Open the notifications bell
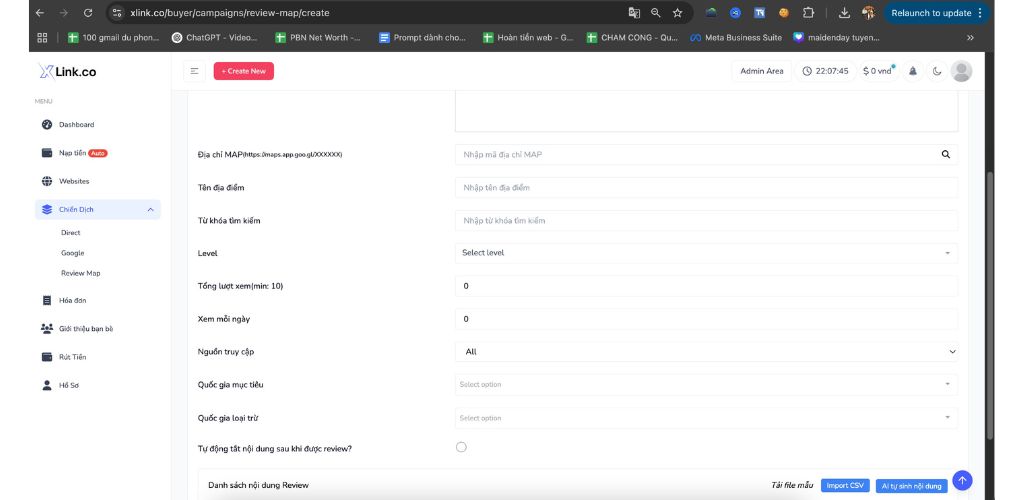Image resolution: width=1024 pixels, height=500 pixels. coord(913,71)
